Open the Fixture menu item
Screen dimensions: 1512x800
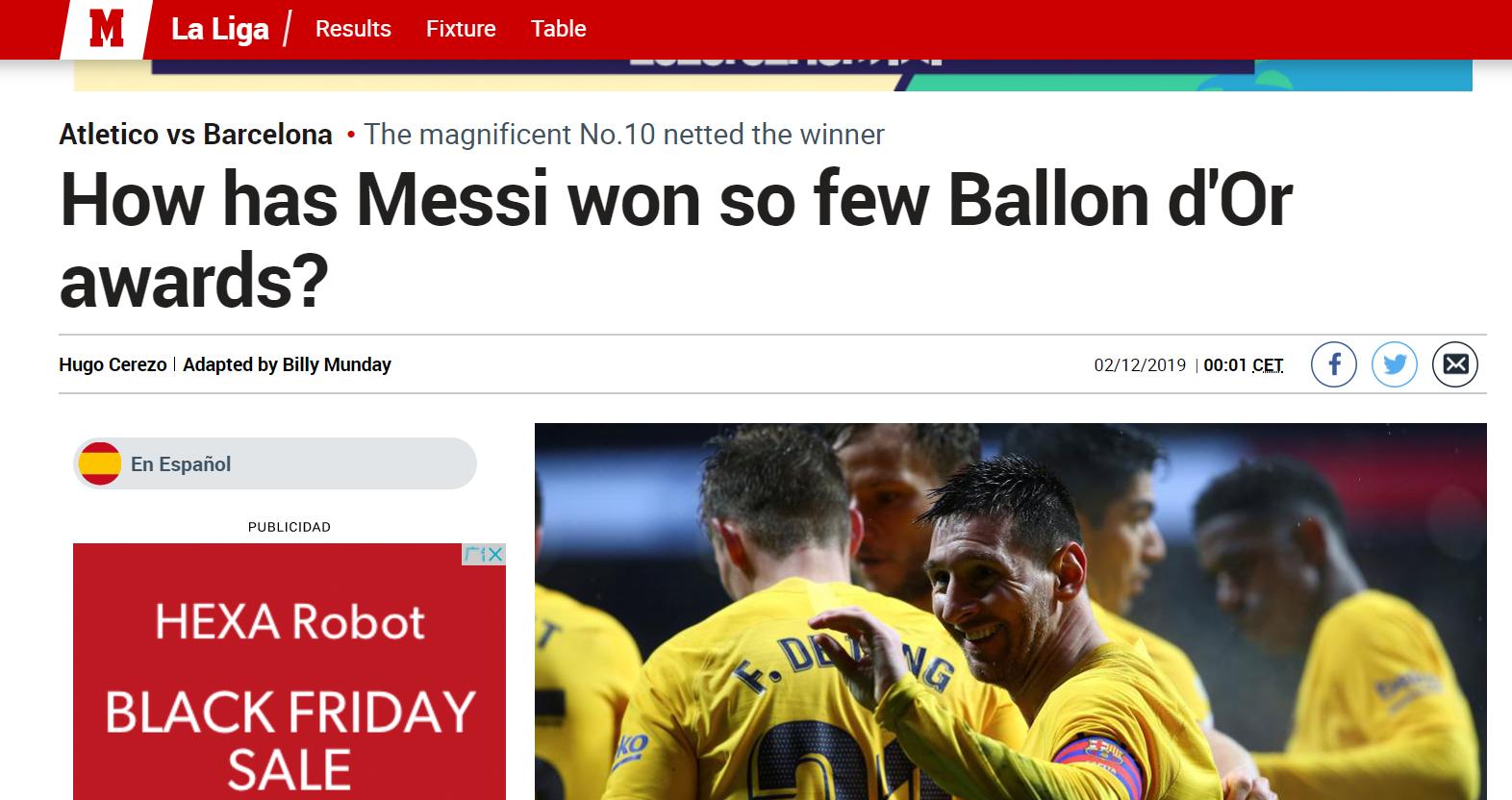tap(461, 29)
